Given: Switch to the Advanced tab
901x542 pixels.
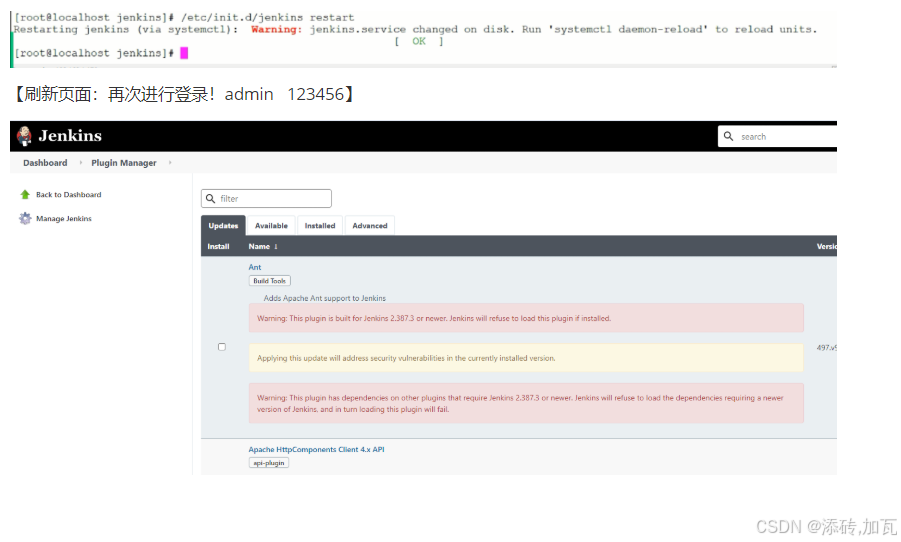Looking at the screenshot, I should 369,225.
